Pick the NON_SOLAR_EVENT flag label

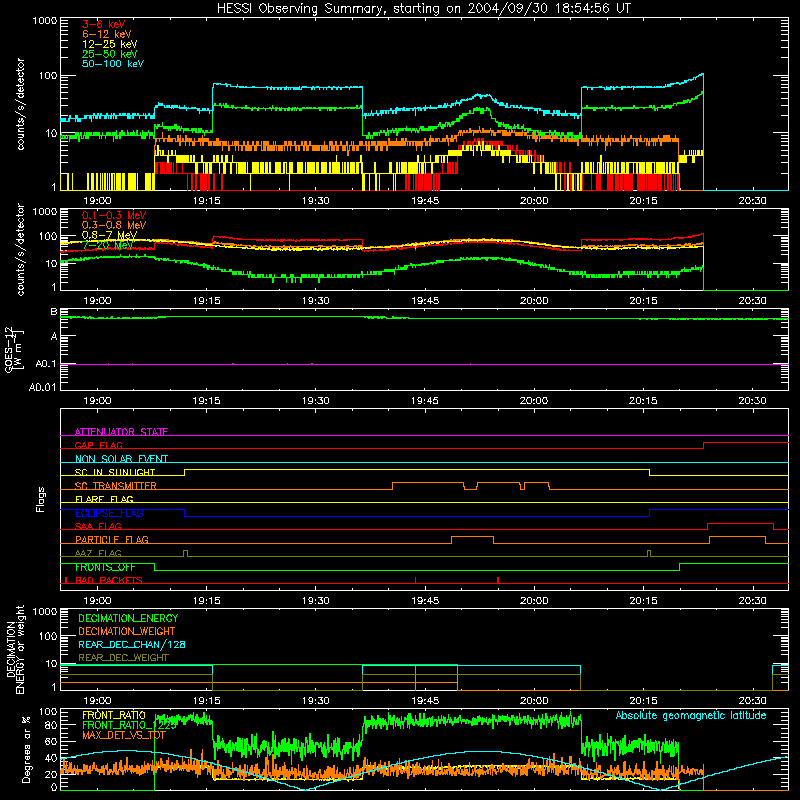click(121, 459)
